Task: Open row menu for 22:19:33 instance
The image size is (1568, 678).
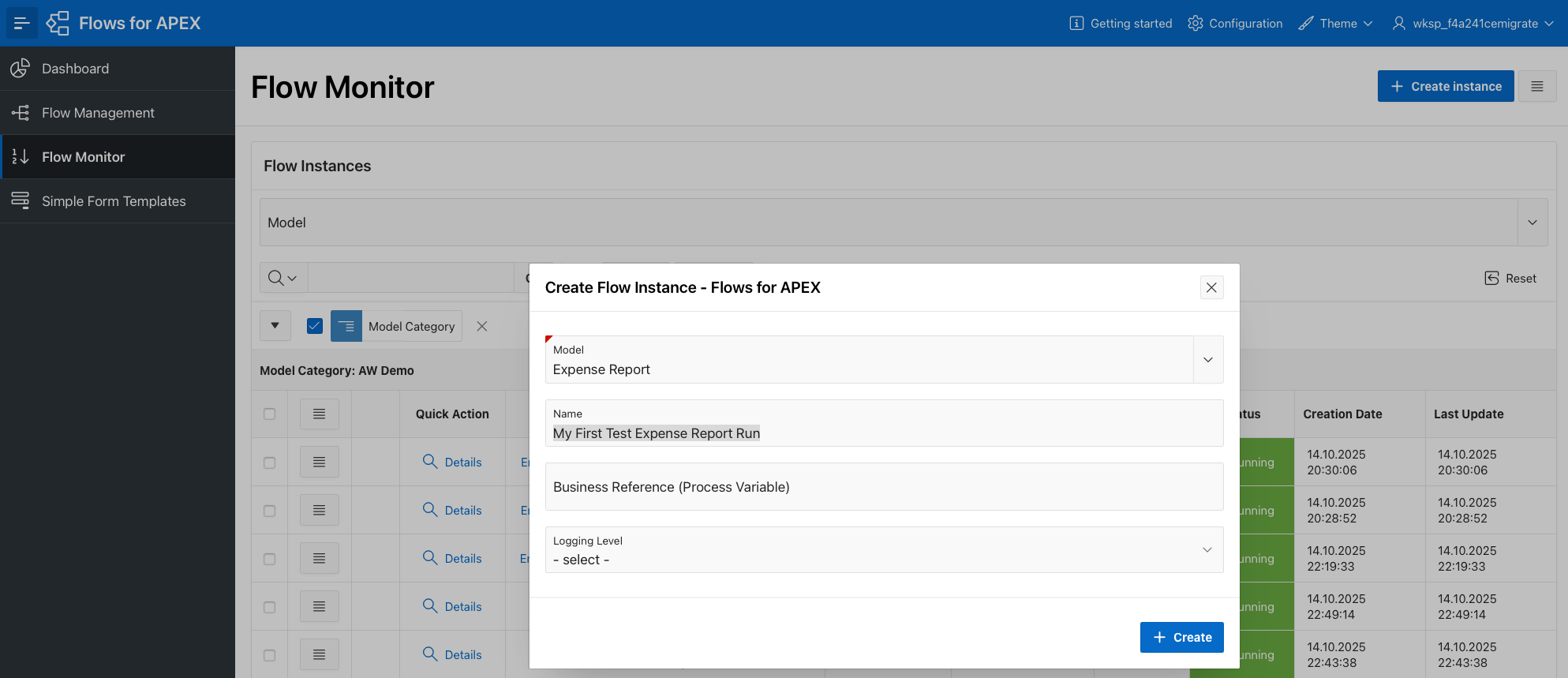Action: click(x=320, y=558)
